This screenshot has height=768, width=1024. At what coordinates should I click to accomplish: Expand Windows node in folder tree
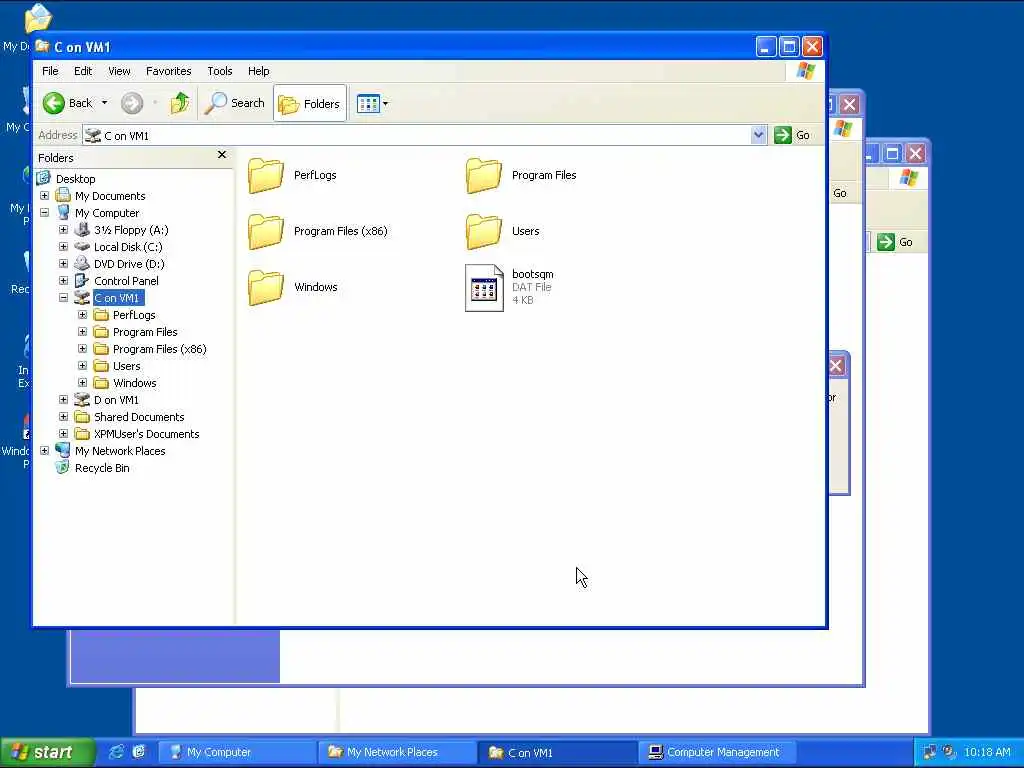(x=82, y=383)
